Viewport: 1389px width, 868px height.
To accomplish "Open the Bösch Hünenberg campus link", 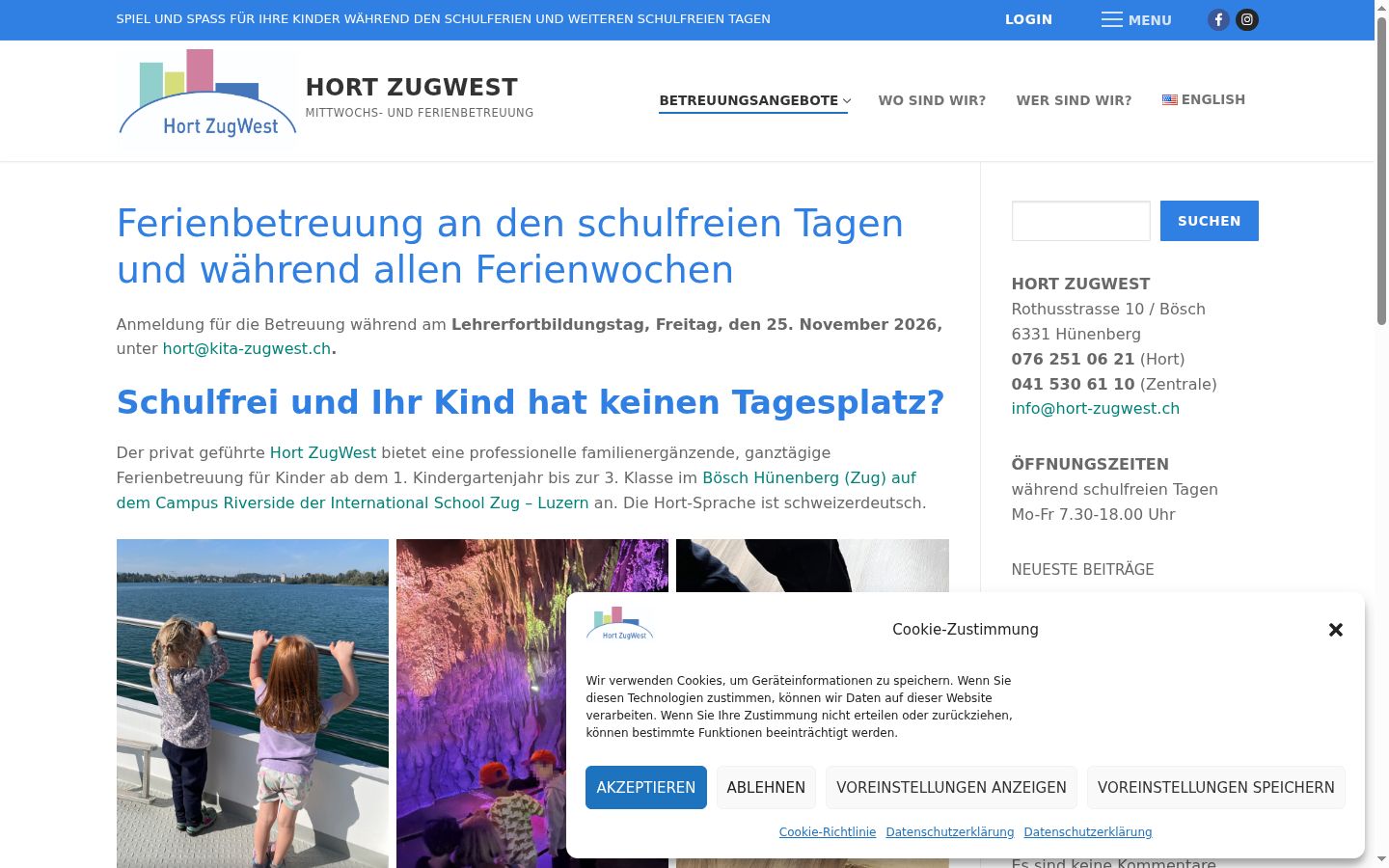I will [516, 490].
